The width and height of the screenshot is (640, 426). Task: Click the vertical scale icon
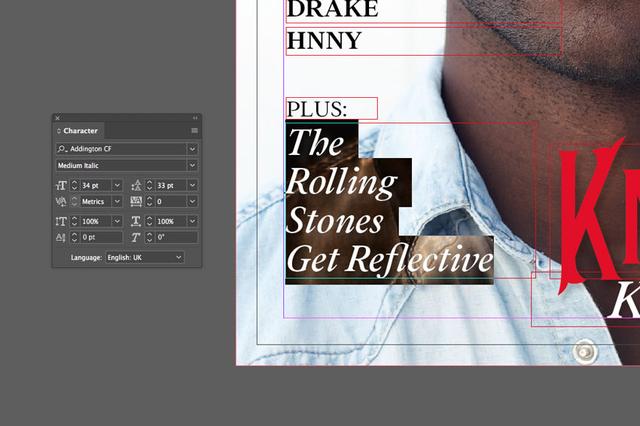[61, 221]
